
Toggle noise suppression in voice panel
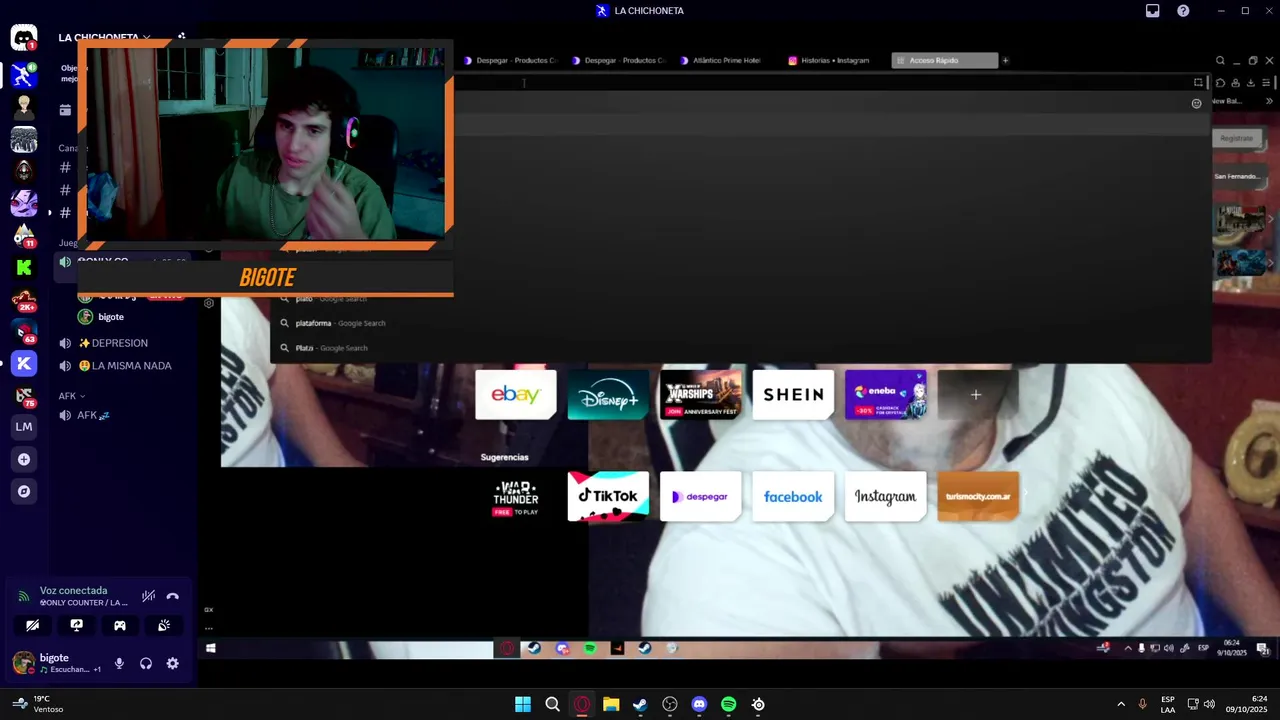click(x=148, y=596)
